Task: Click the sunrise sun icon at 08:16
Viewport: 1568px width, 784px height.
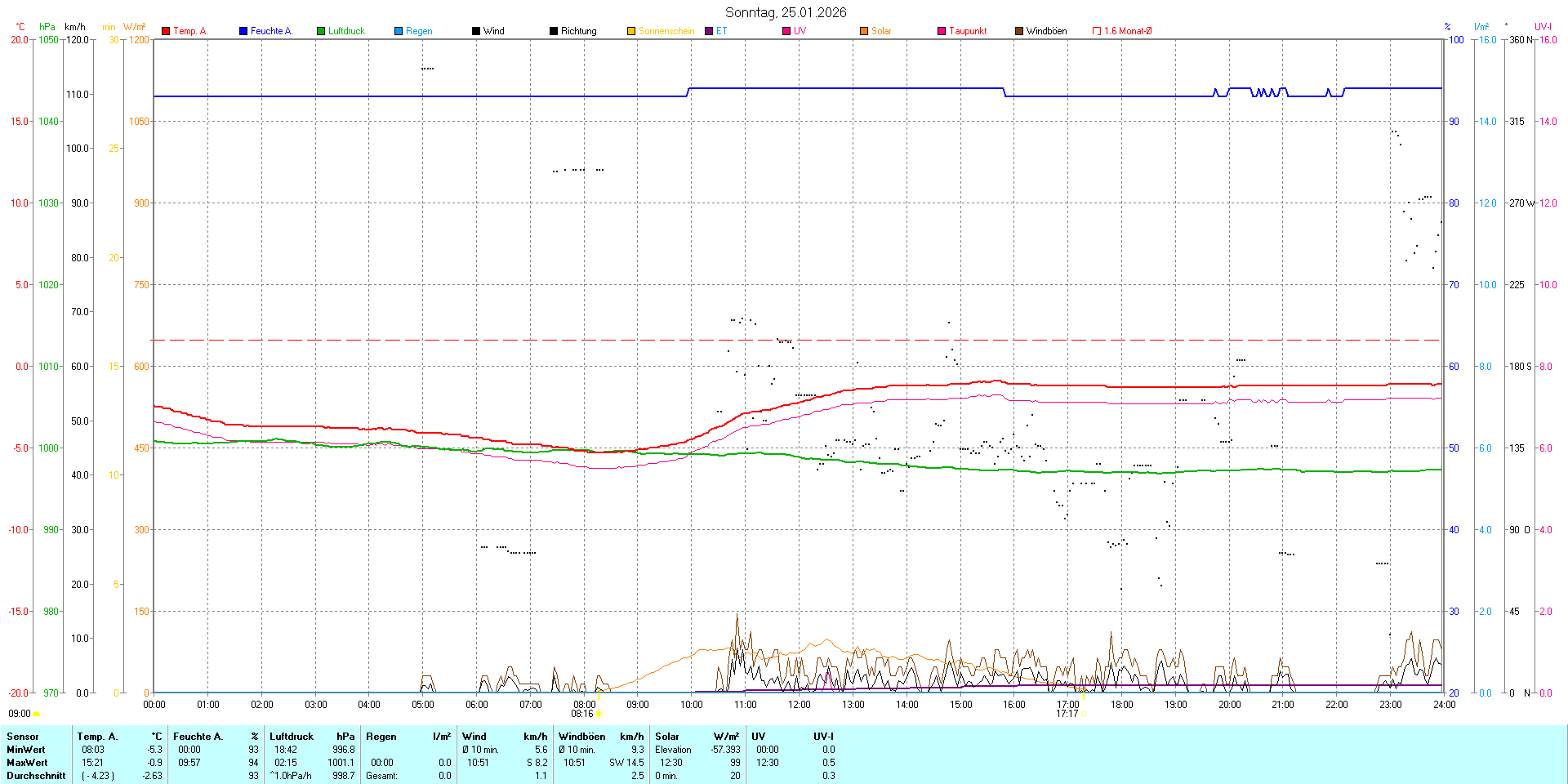Action: (599, 714)
